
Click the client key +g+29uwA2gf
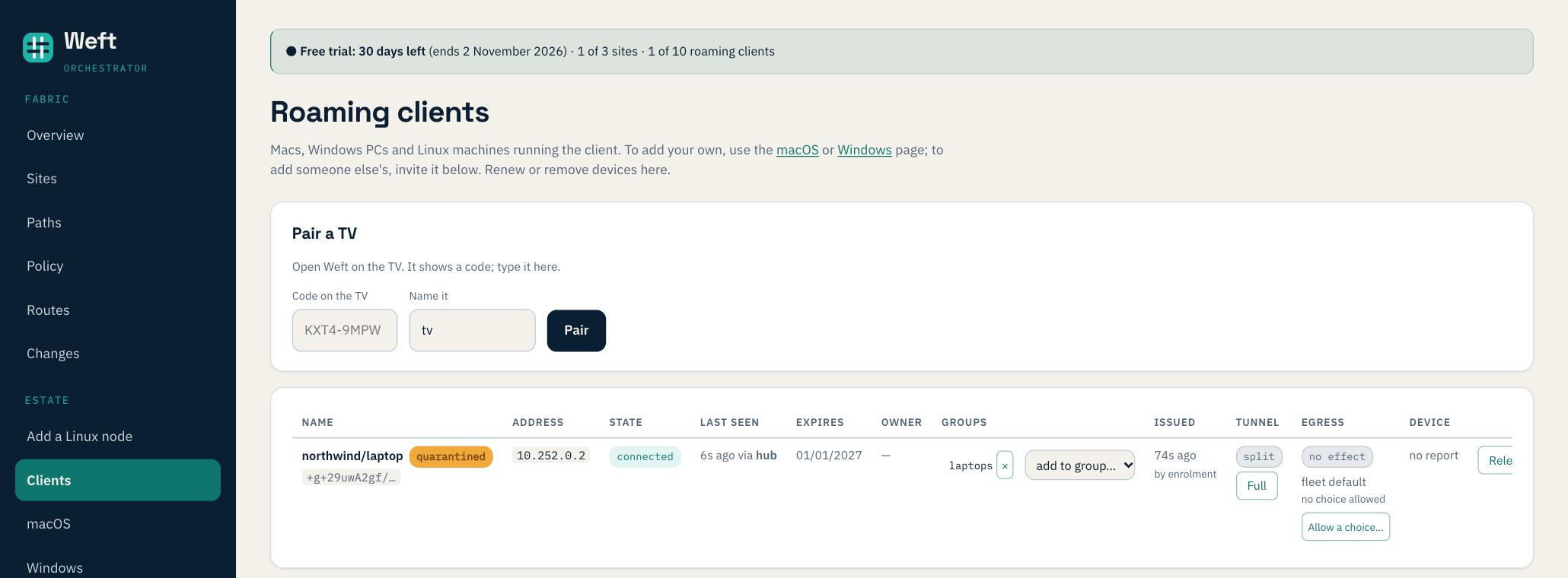(351, 478)
